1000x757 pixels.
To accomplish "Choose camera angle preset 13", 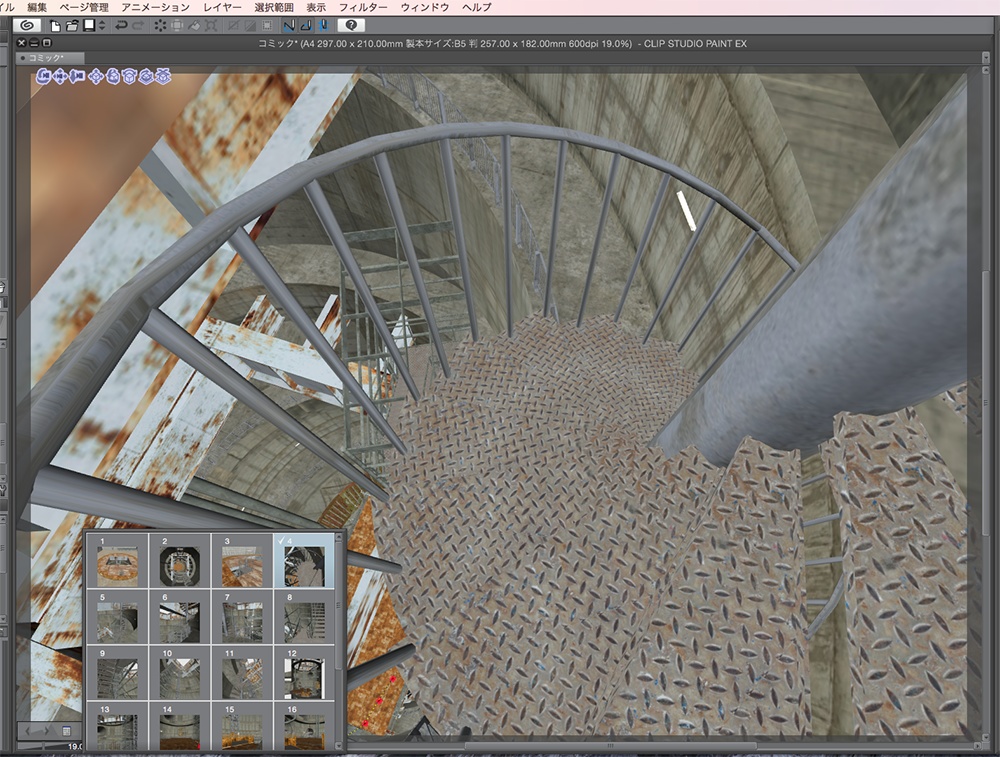I will [117, 726].
